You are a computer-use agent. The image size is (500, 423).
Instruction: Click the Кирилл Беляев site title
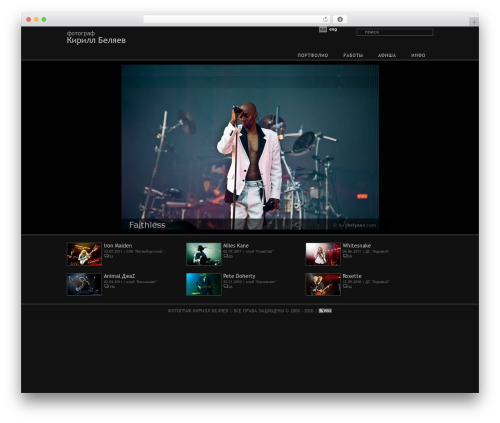pos(96,40)
